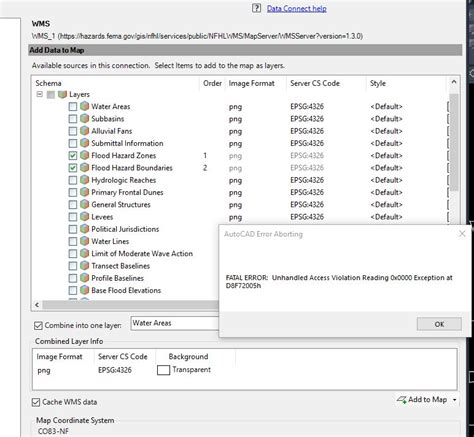This screenshot has height=437, width=474.
Task: Click the Political Jurisdictions layer icon
Action: pos(85,229)
